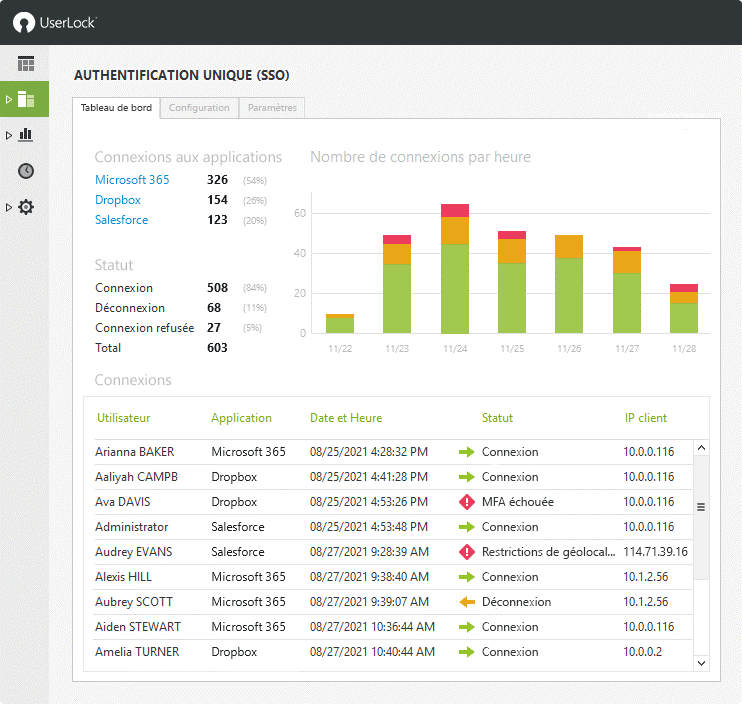This screenshot has width=742, height=704.
Task: Click green arrow icon in Arianna BAKER row
Action: [467, 452]
